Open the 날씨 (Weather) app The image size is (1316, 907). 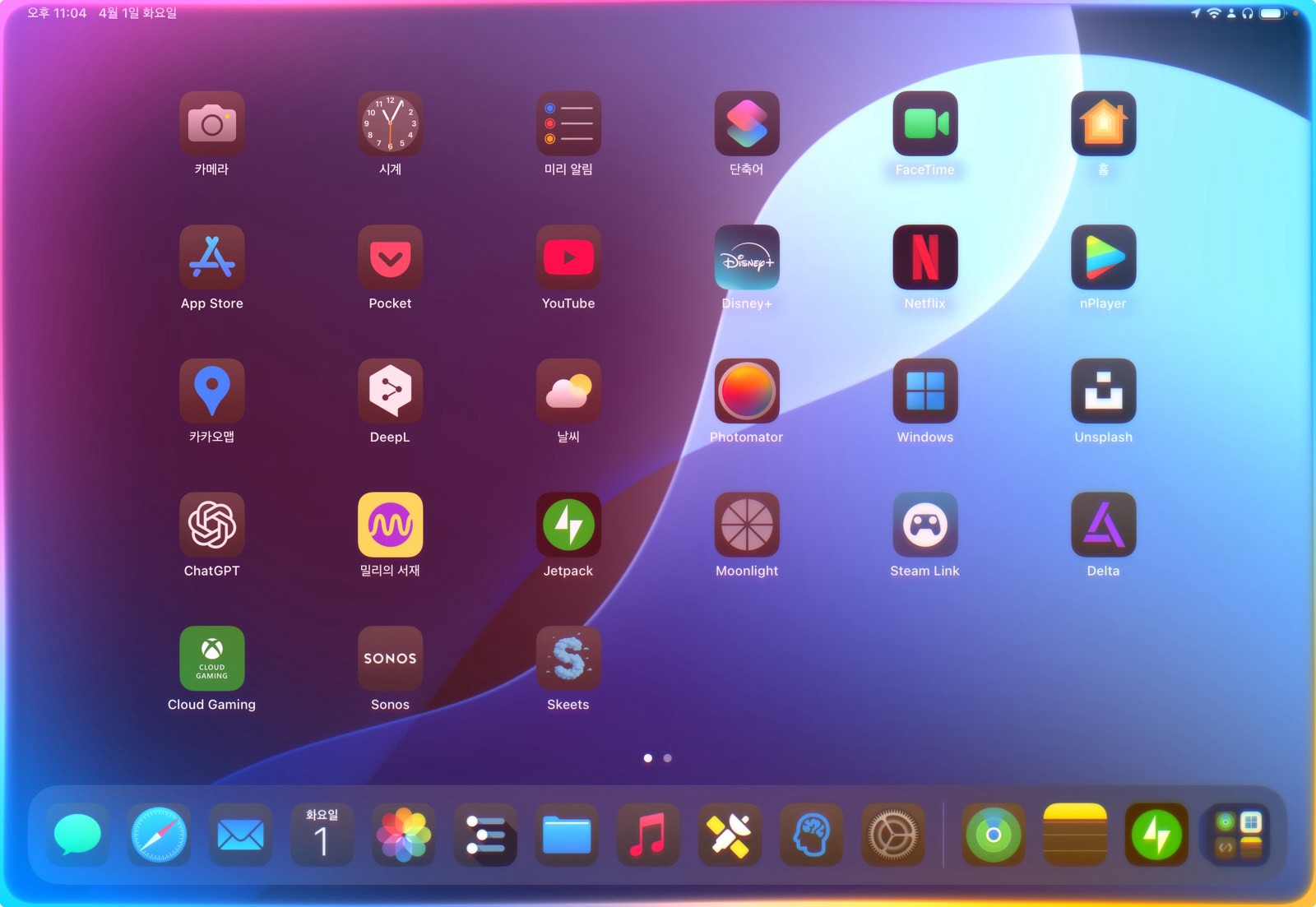[568, 391]
